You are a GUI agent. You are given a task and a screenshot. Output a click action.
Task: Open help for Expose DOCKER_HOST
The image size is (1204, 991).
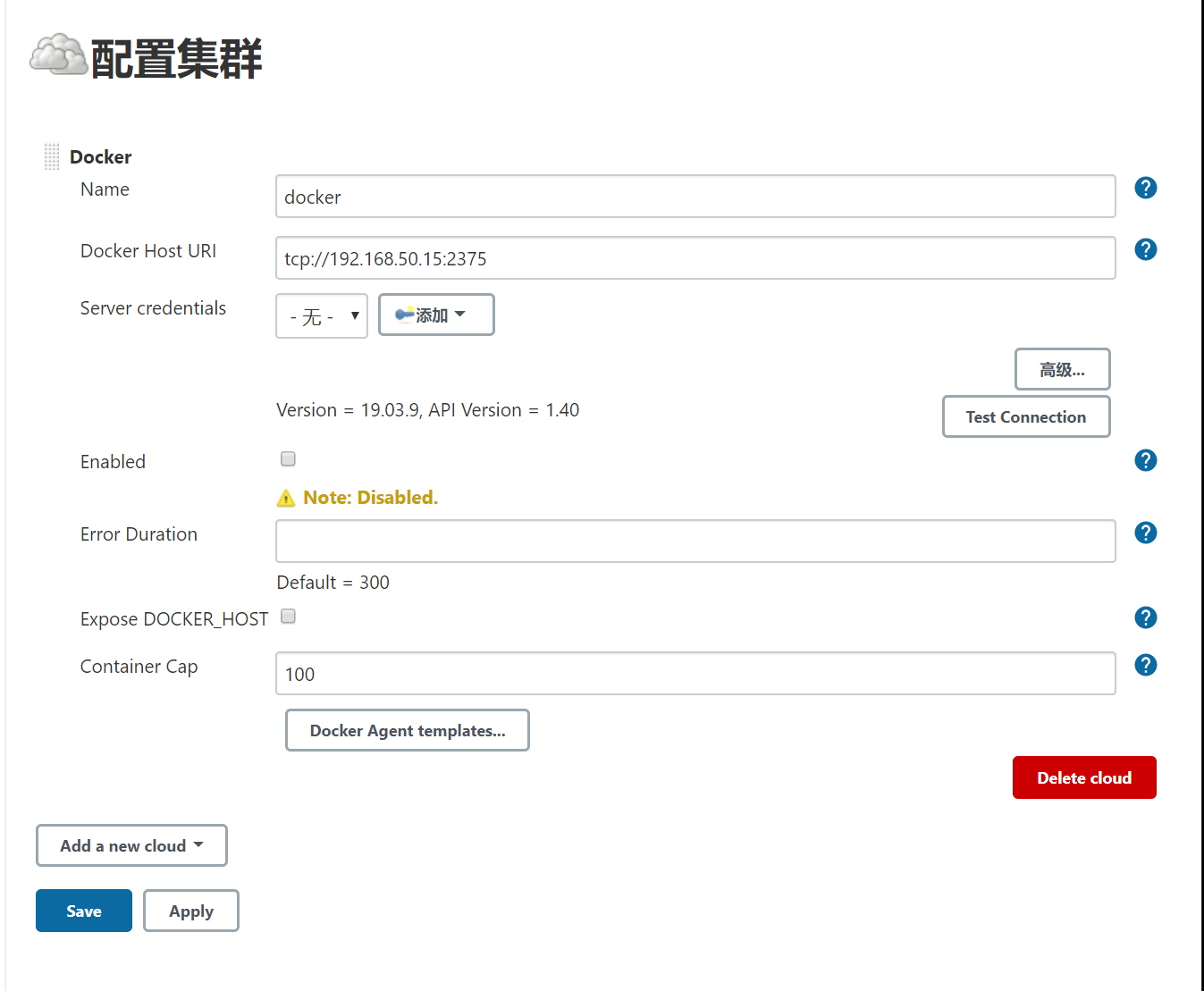tap(1145, 617)
